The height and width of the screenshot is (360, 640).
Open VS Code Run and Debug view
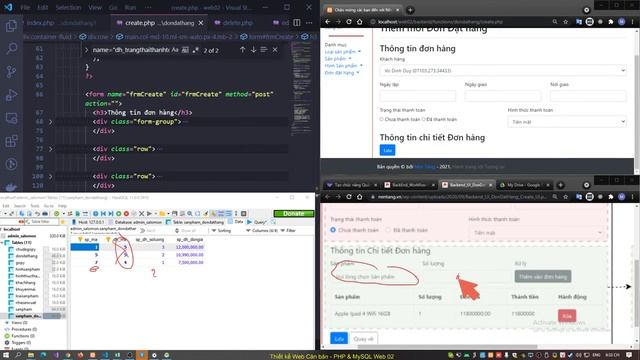(x=11, y=95)
